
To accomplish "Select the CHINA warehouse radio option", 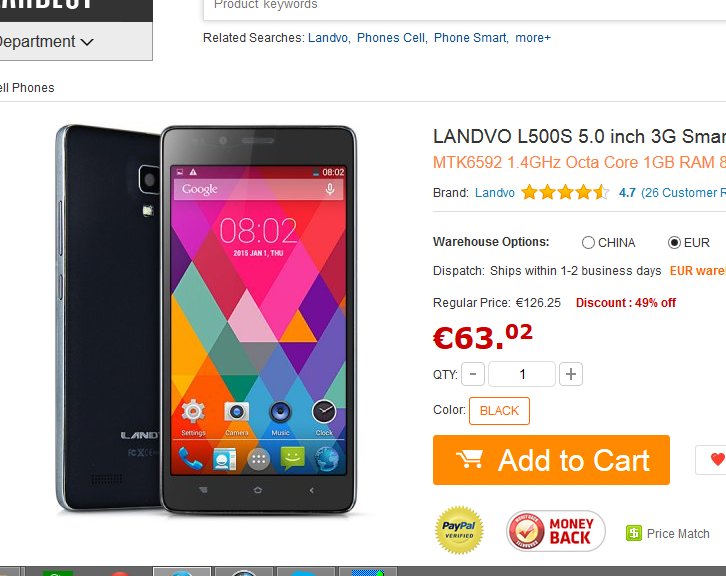I will pyautogui.click(x=588, y=243).
